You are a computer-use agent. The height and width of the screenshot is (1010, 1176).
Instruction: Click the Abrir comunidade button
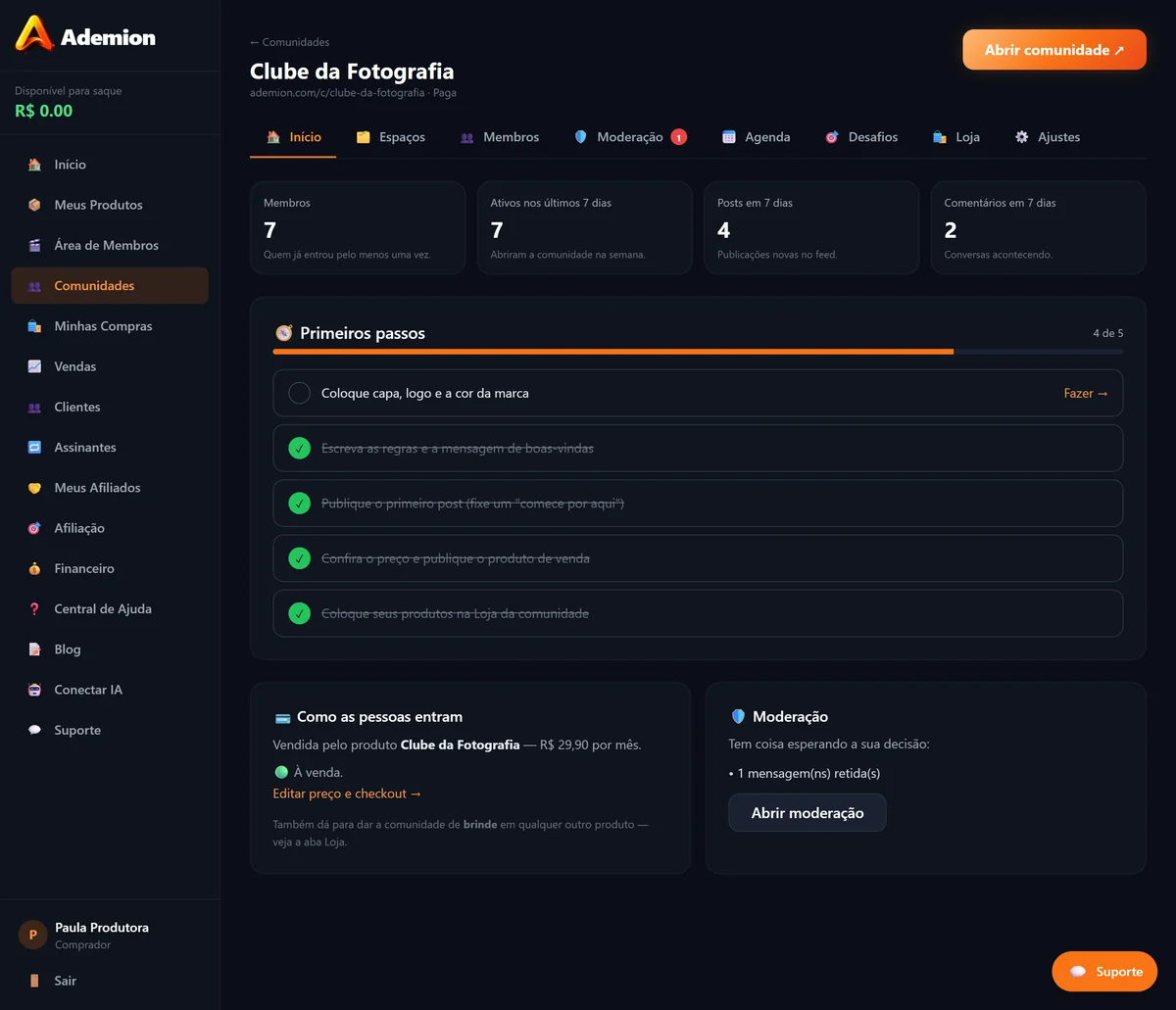pos(1054,50)
